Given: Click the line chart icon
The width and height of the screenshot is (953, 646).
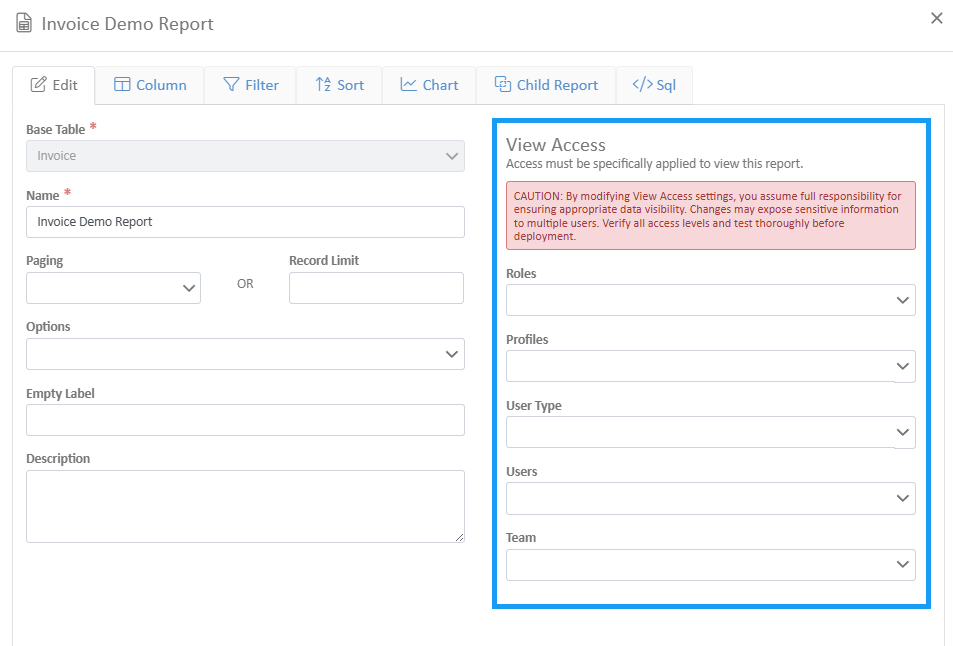Looking at the screenshot, I should [x=408, y=85].
